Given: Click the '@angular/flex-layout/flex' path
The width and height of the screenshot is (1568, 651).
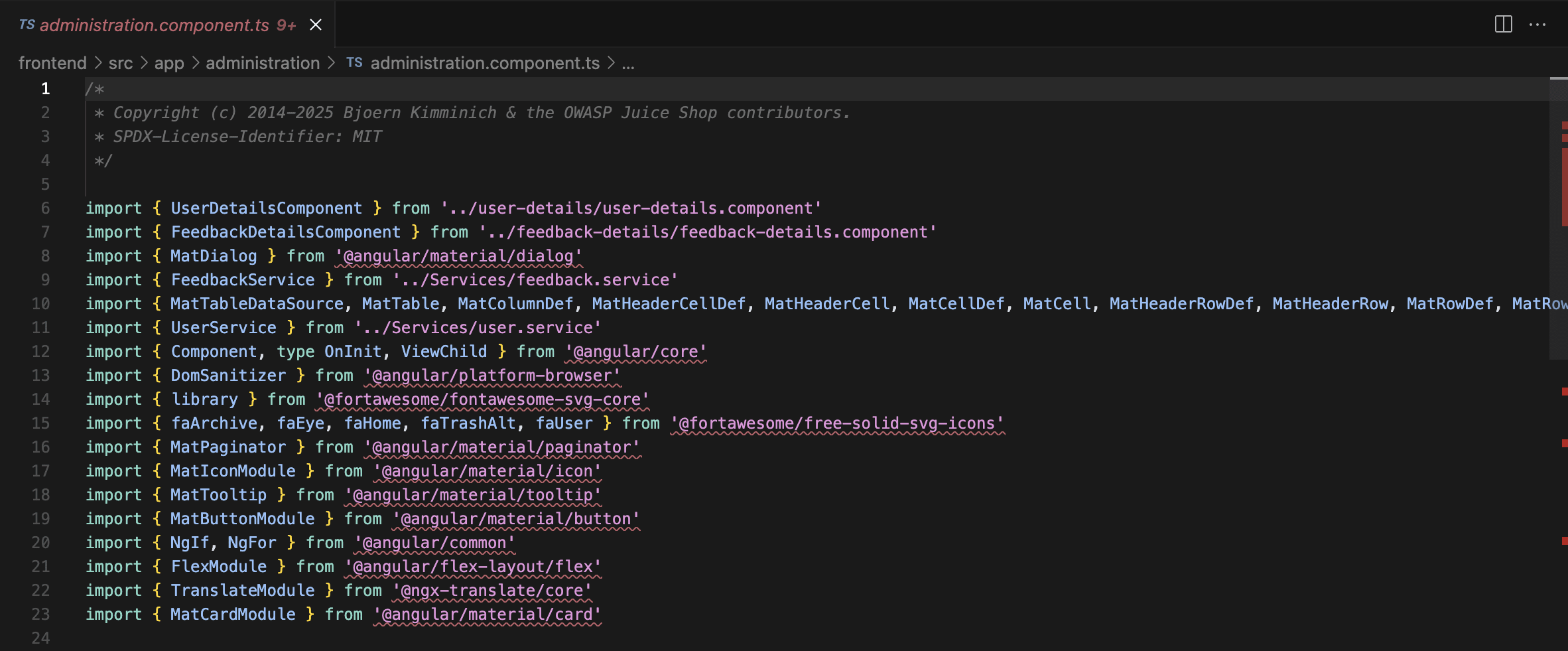Looking at the screenshot, I should tap(473, 567).
